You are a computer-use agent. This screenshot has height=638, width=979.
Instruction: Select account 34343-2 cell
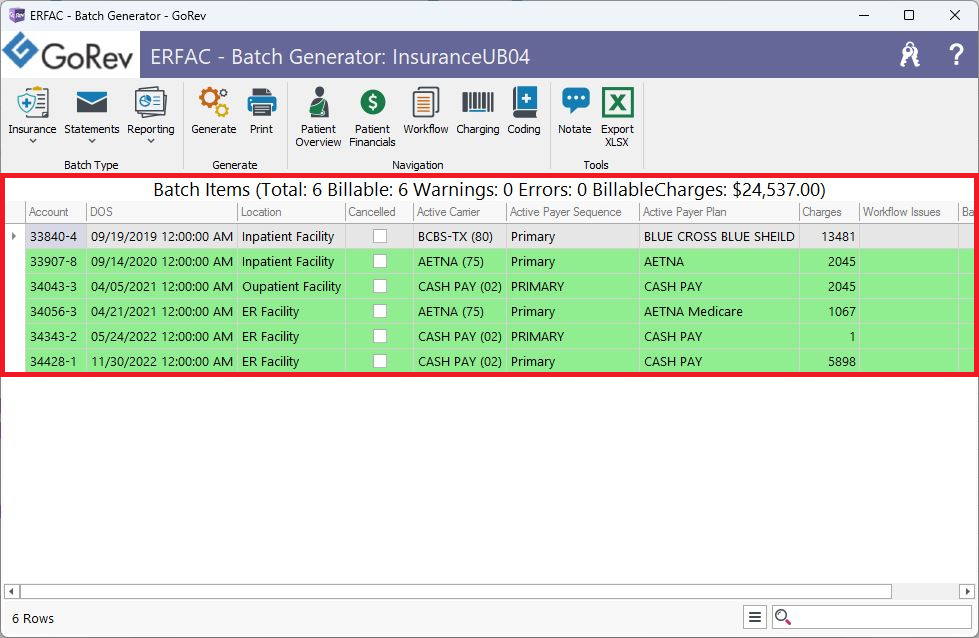56,336
